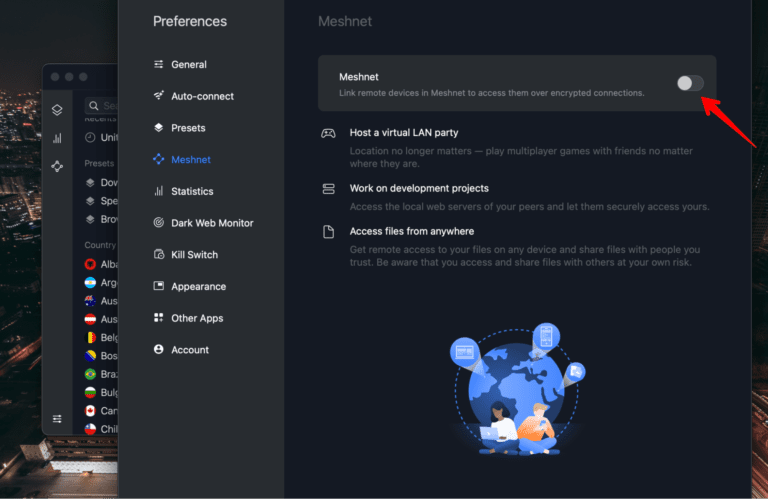The width and height of the screenshot is (768, 499).
Task: Click the 'Host a virtual LAN party' heading
Action: (404, 133)
